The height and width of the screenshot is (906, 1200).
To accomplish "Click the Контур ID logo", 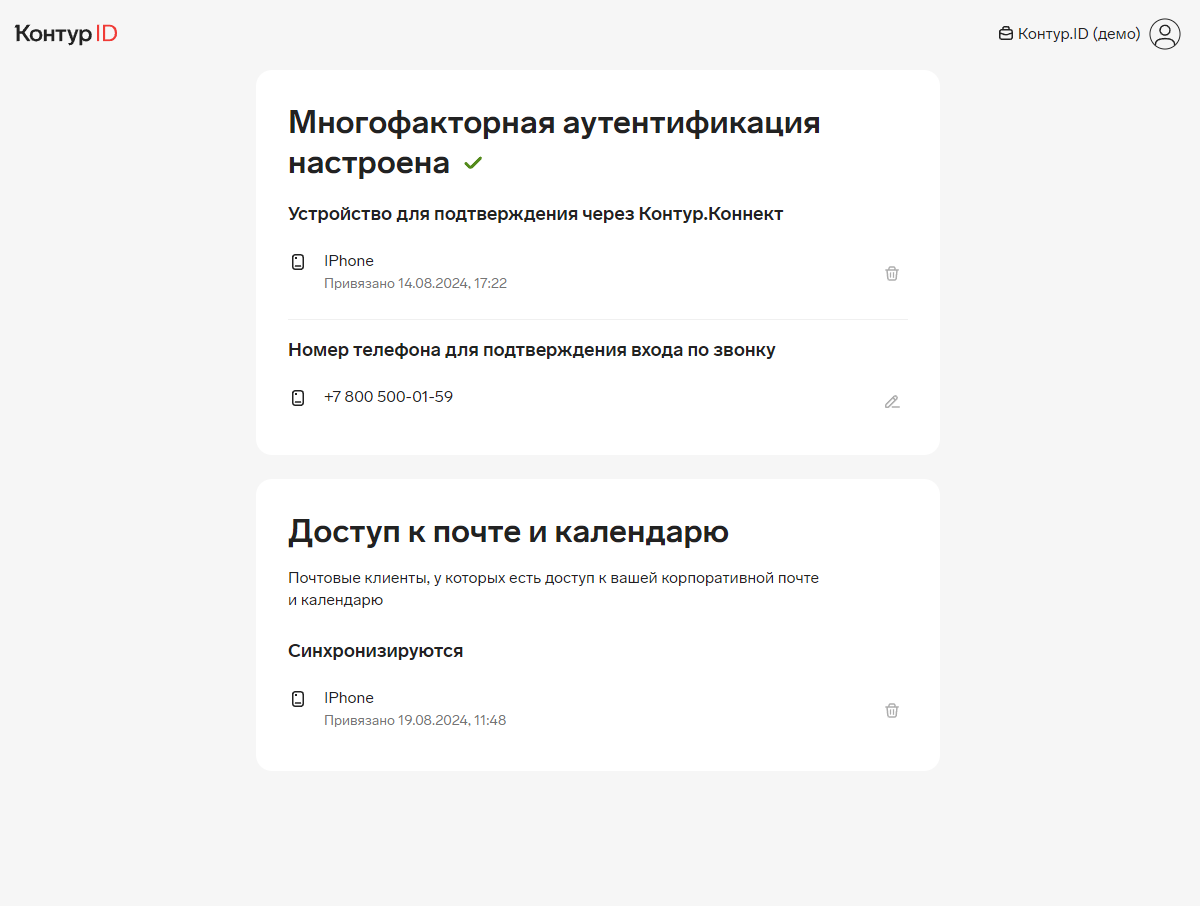I will [x=66, y=34].
